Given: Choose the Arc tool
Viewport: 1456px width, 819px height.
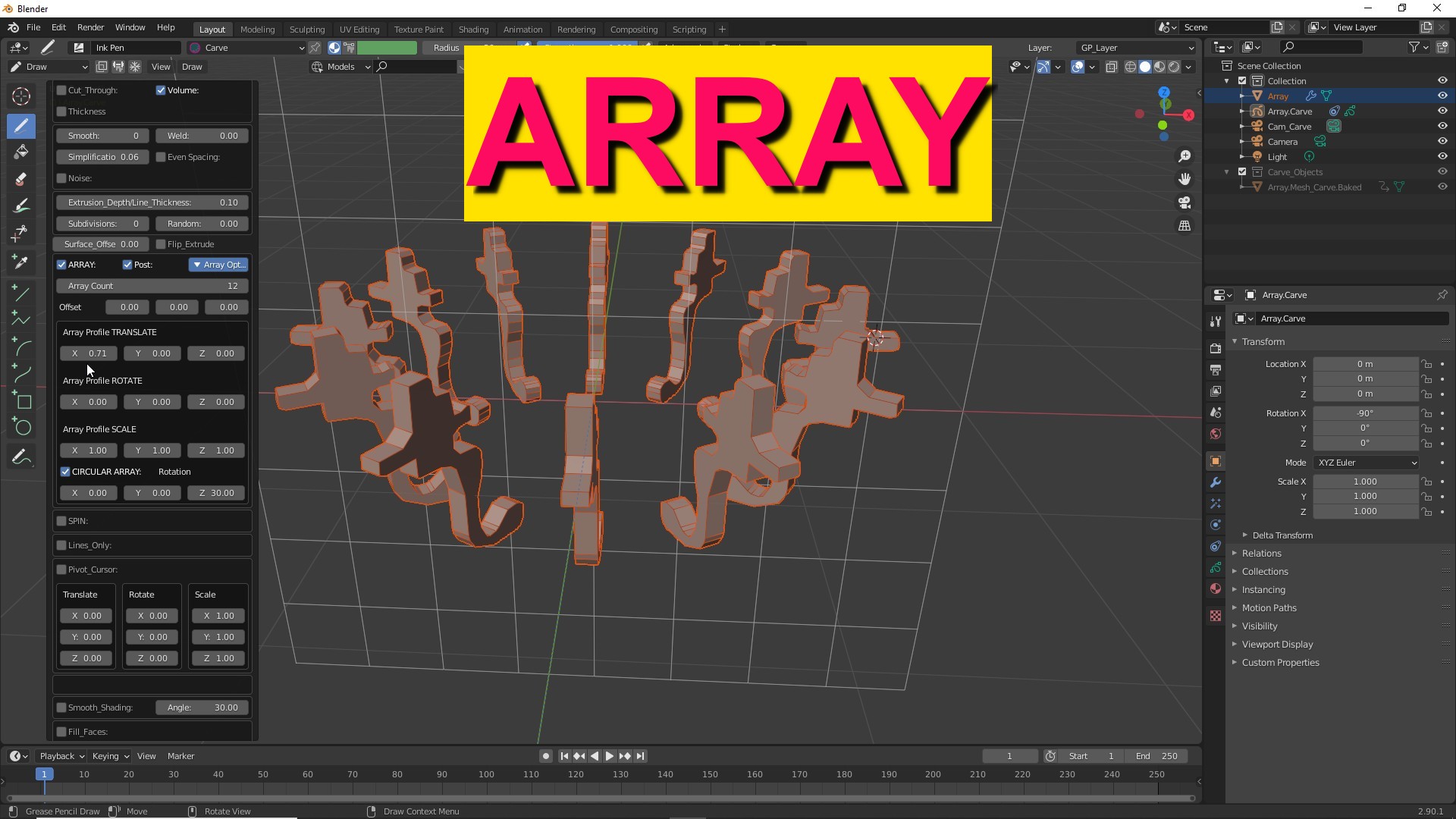Looking at the screenshot, I should (21, 347).
